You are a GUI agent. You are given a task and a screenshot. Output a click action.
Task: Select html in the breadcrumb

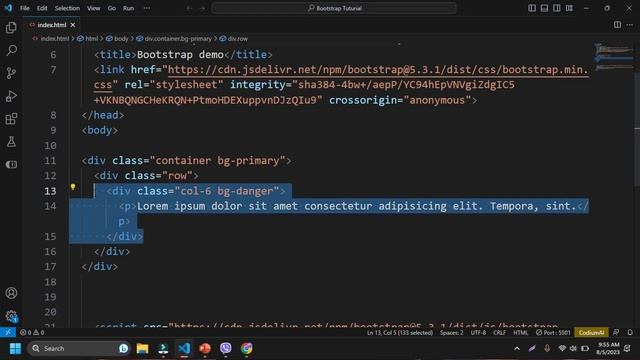tap(91, 39)
